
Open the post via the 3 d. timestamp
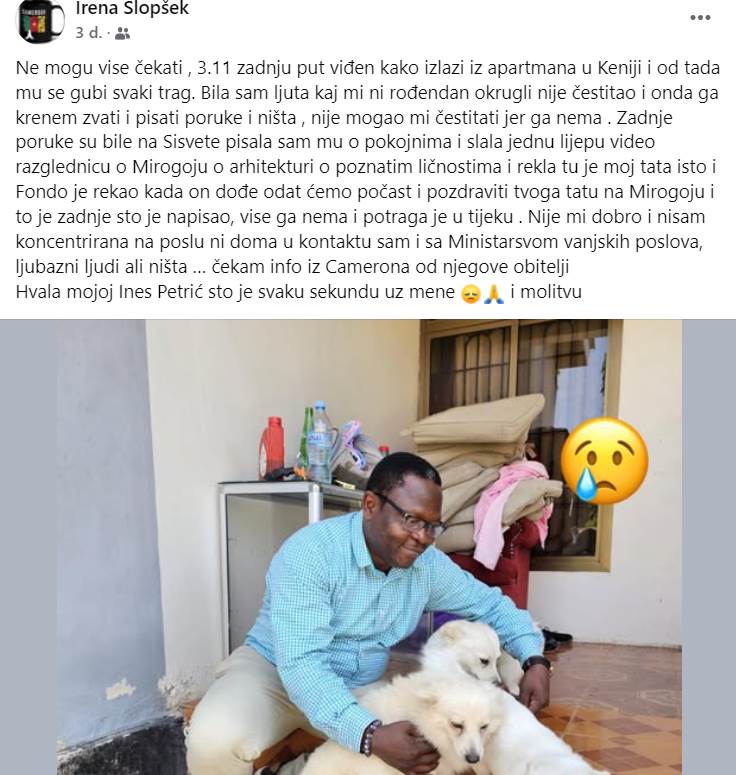click(x=88, y=33)
